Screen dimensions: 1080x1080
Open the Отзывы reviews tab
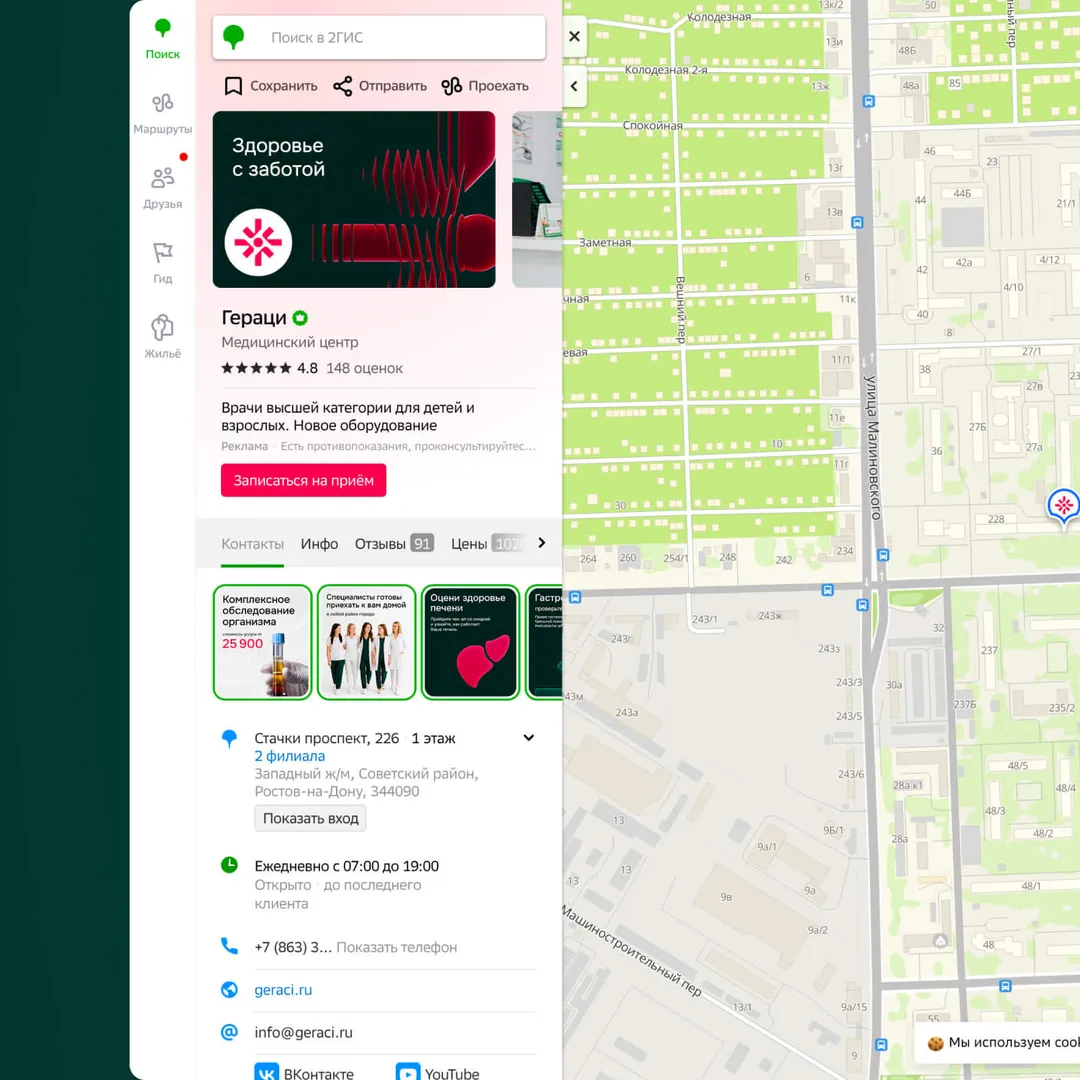(x=394, y=544)
